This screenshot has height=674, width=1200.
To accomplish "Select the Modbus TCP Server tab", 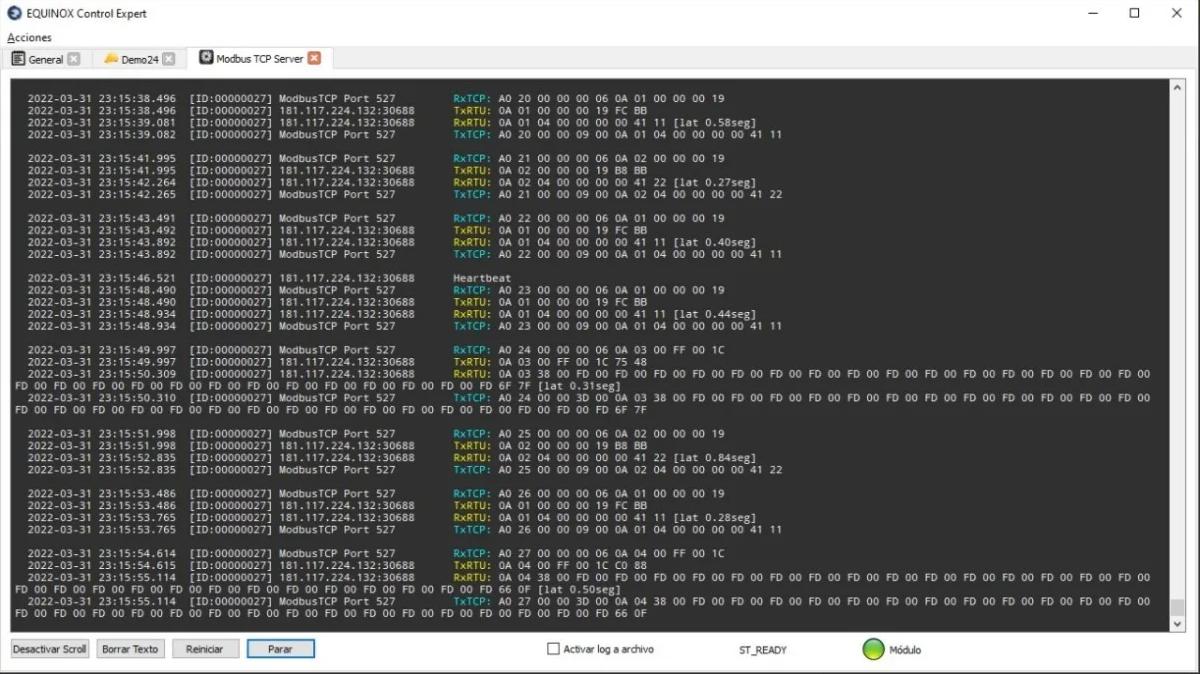I will pyautogui.click(x=260, y=59).
